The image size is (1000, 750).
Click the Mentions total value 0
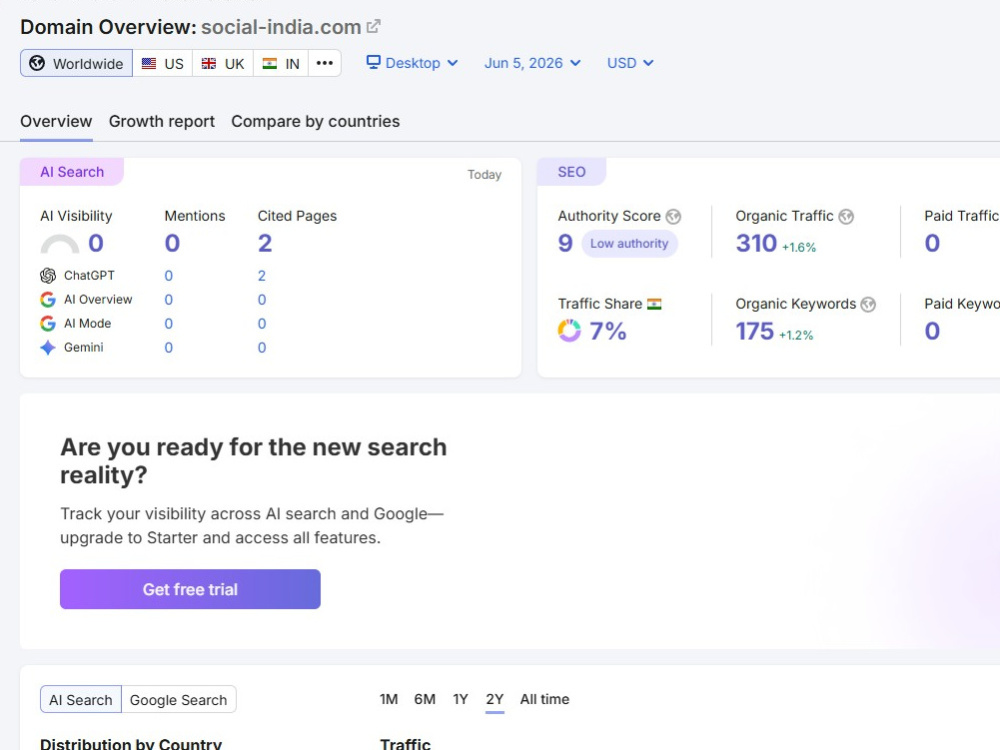(172, 243)
